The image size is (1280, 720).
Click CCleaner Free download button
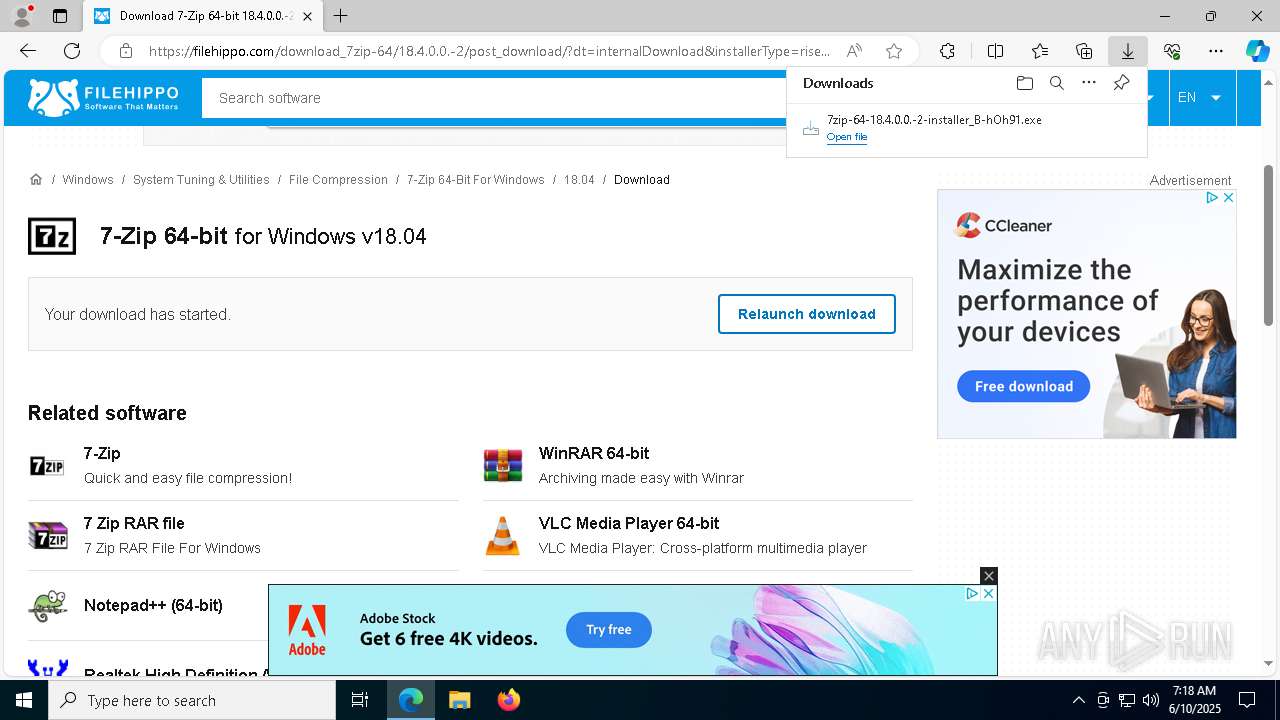(1023, 386)
